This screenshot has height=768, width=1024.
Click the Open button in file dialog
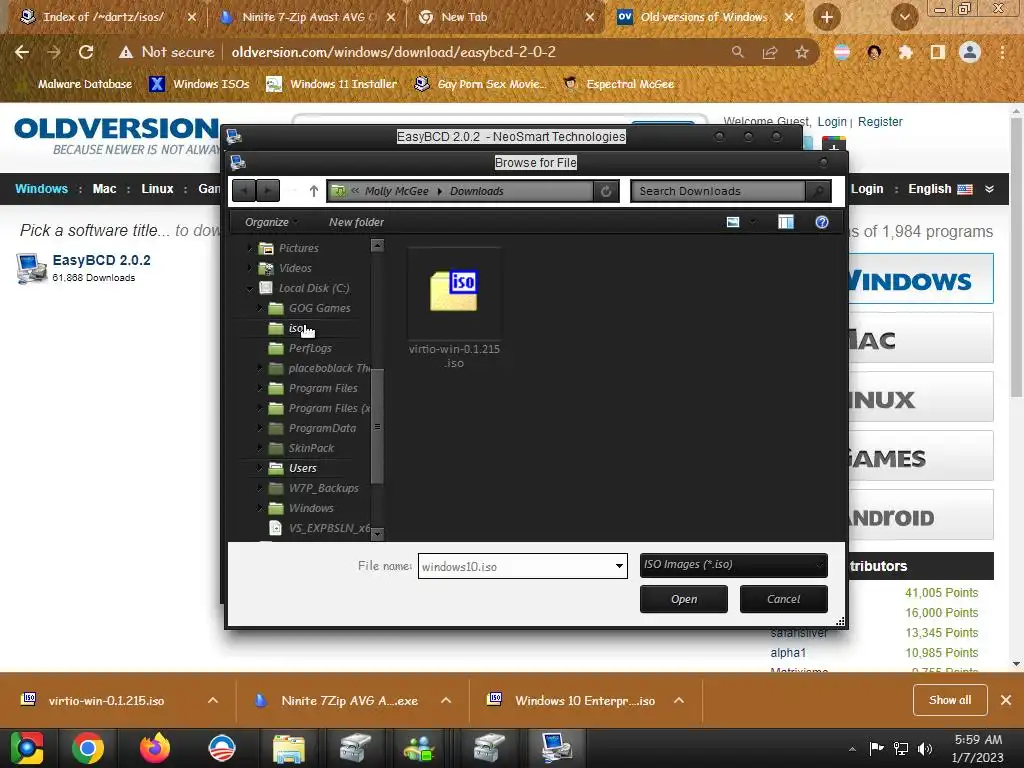click(684, 599)
